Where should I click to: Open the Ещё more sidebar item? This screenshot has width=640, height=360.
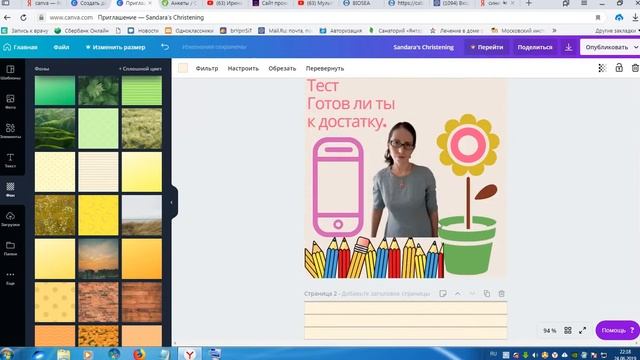(11, 278)
